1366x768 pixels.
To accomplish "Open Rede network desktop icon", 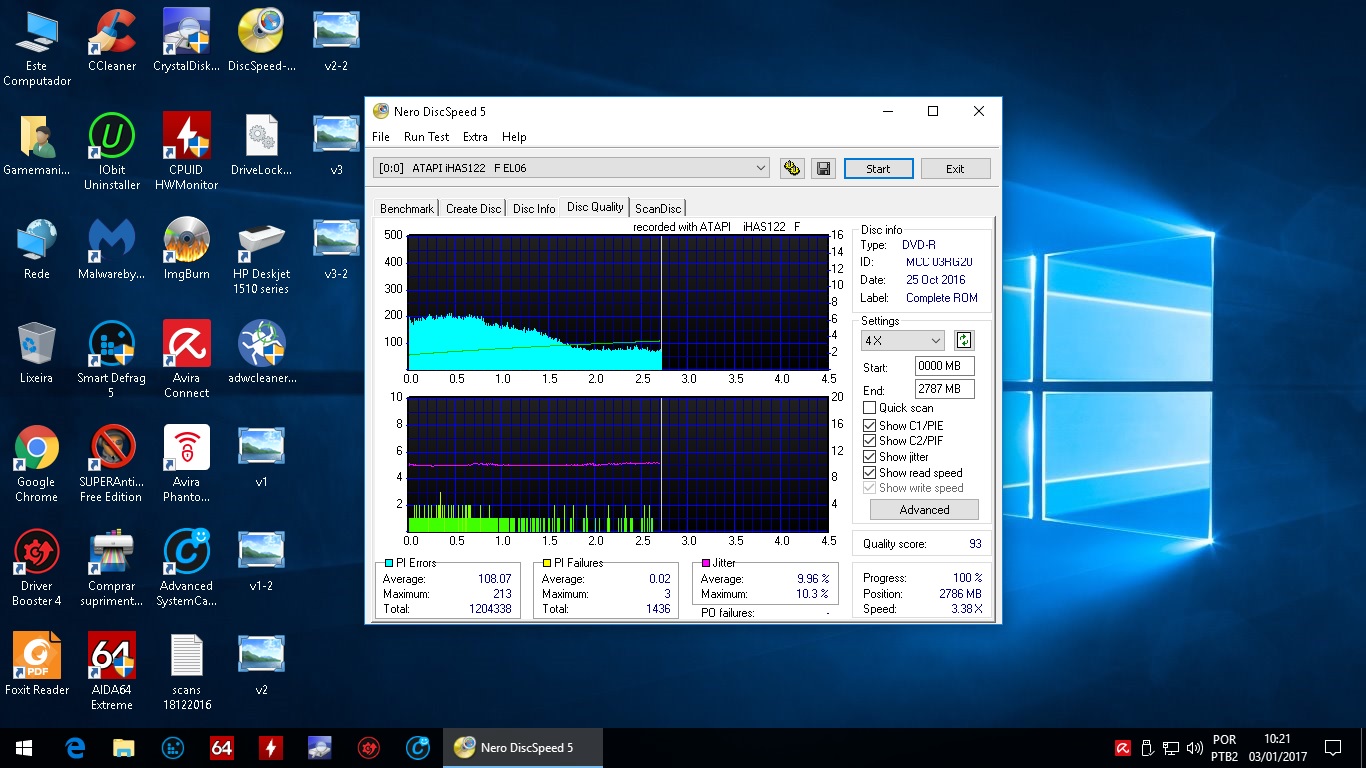I will coord(37,249).
